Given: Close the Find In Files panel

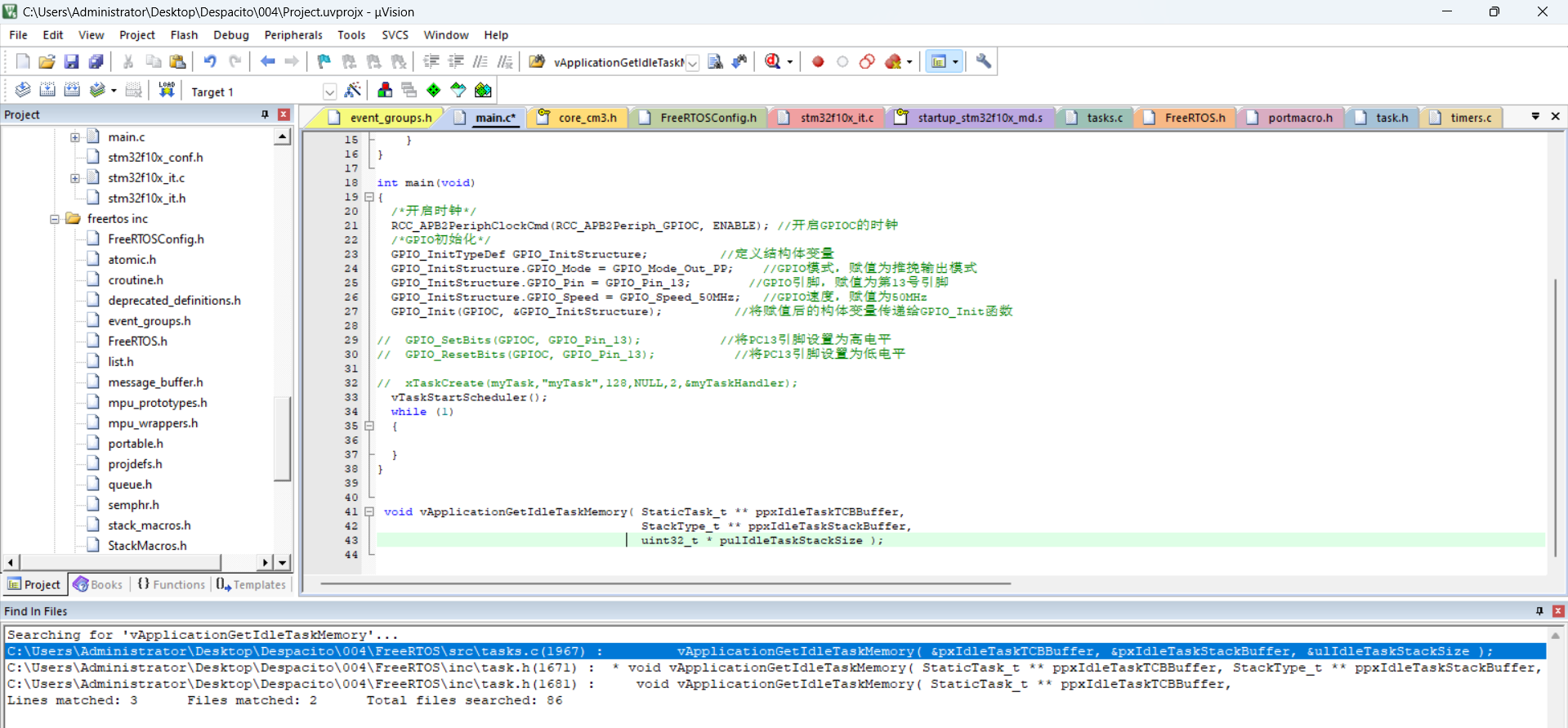Looking at the screenshot, I should click(x=1558, y=611).
